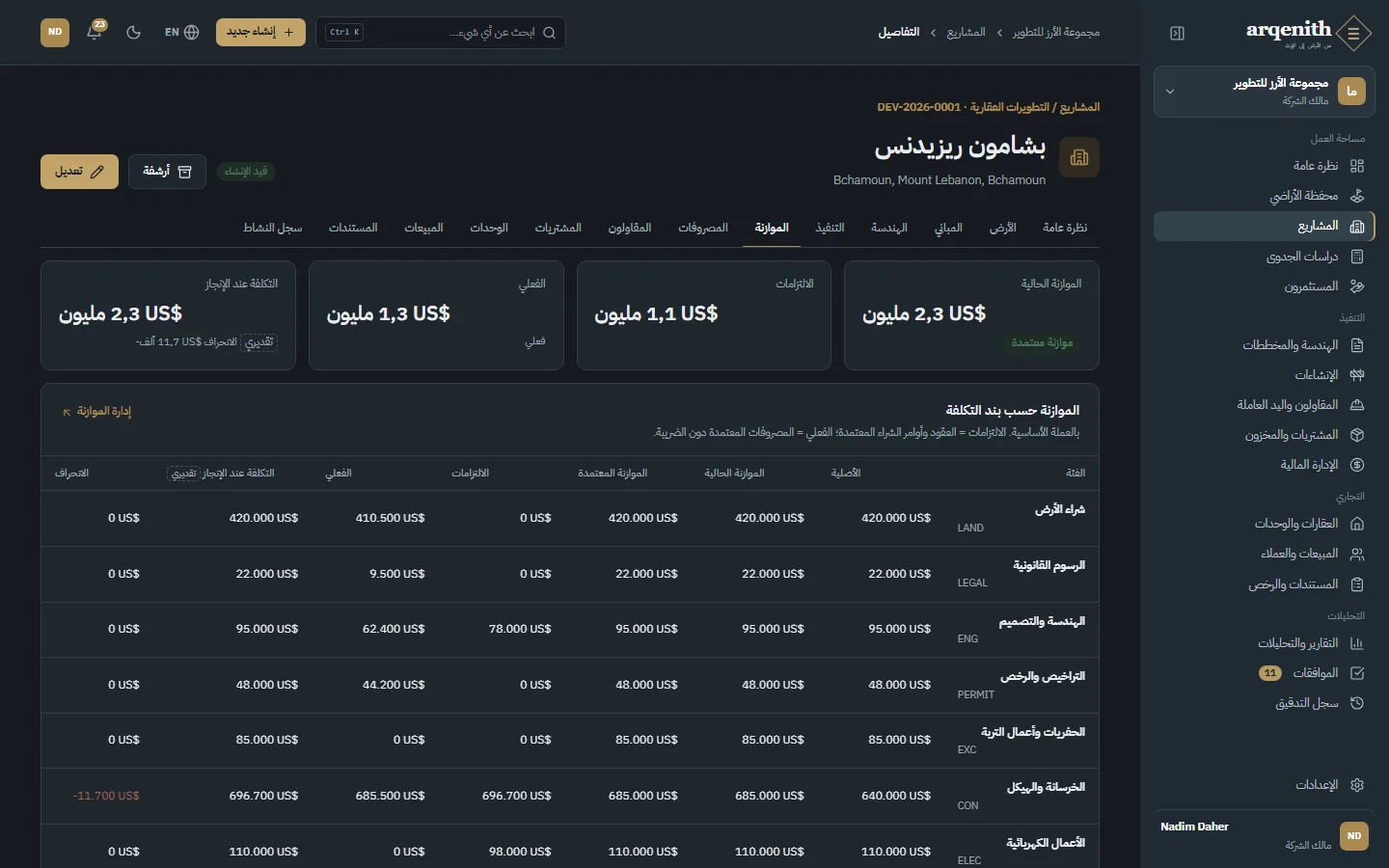Switch to 'الوحدات' tab

489,228
